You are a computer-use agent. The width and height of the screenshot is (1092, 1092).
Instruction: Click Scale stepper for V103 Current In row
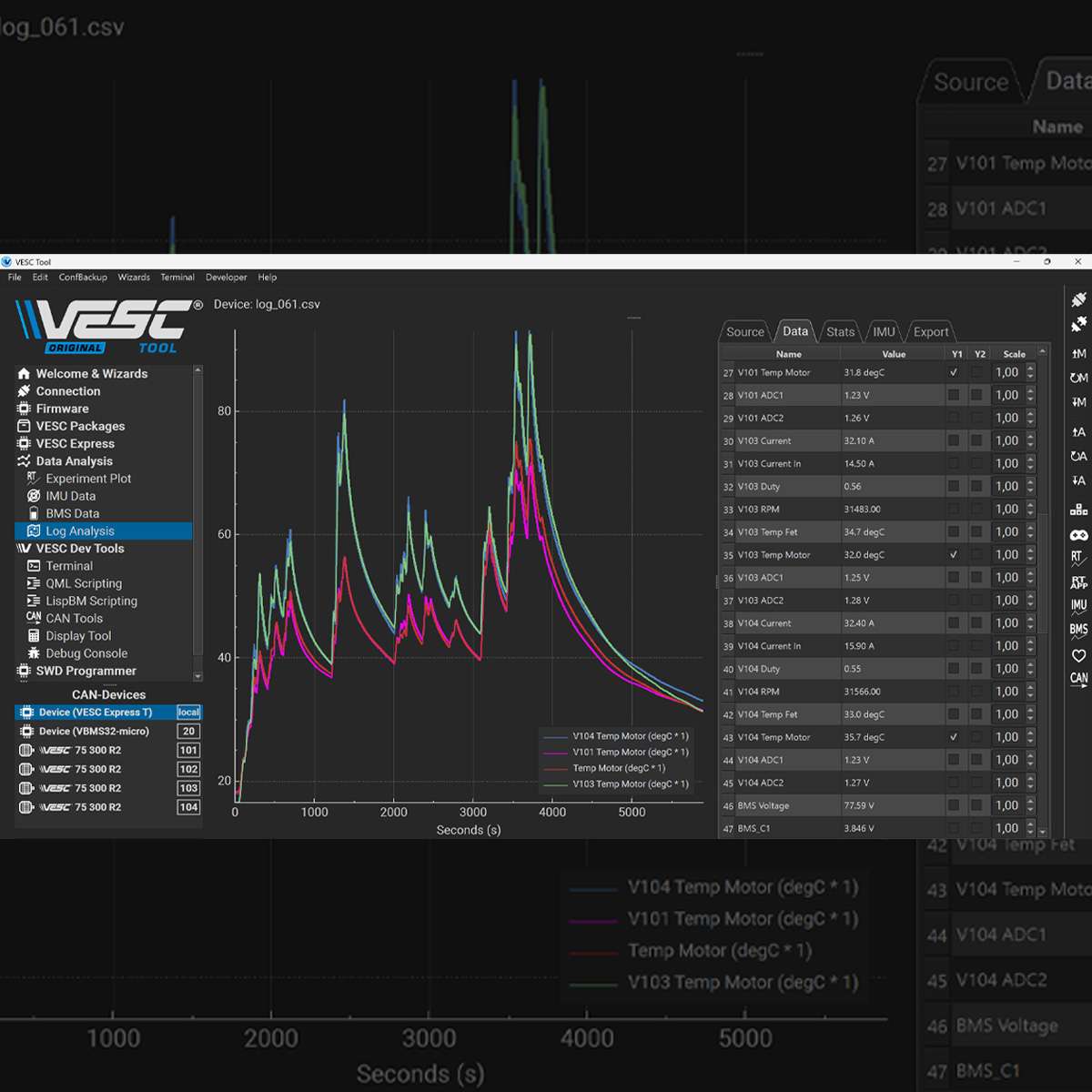coord(1030,463)
